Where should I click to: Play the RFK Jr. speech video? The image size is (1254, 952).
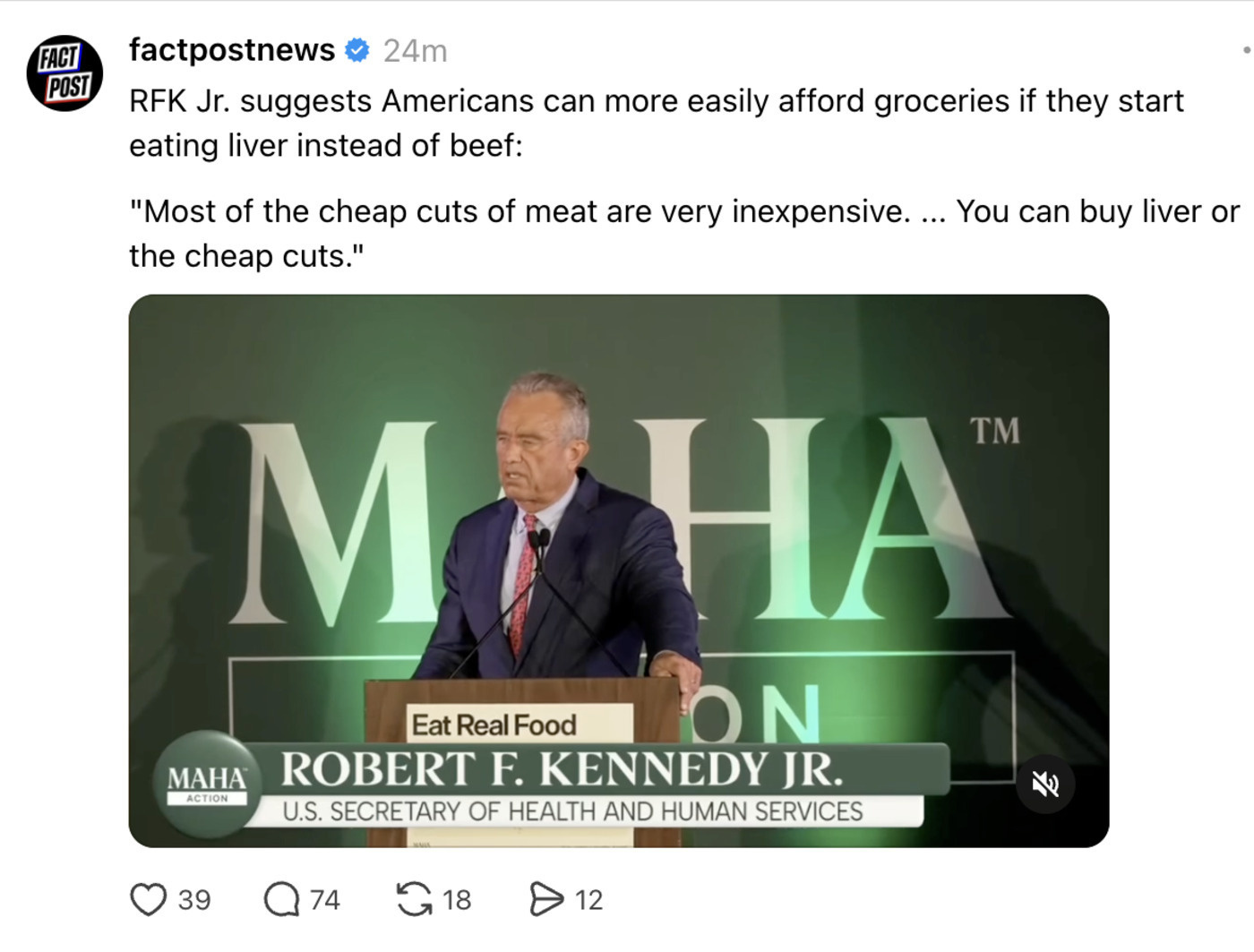click(618, 537)
